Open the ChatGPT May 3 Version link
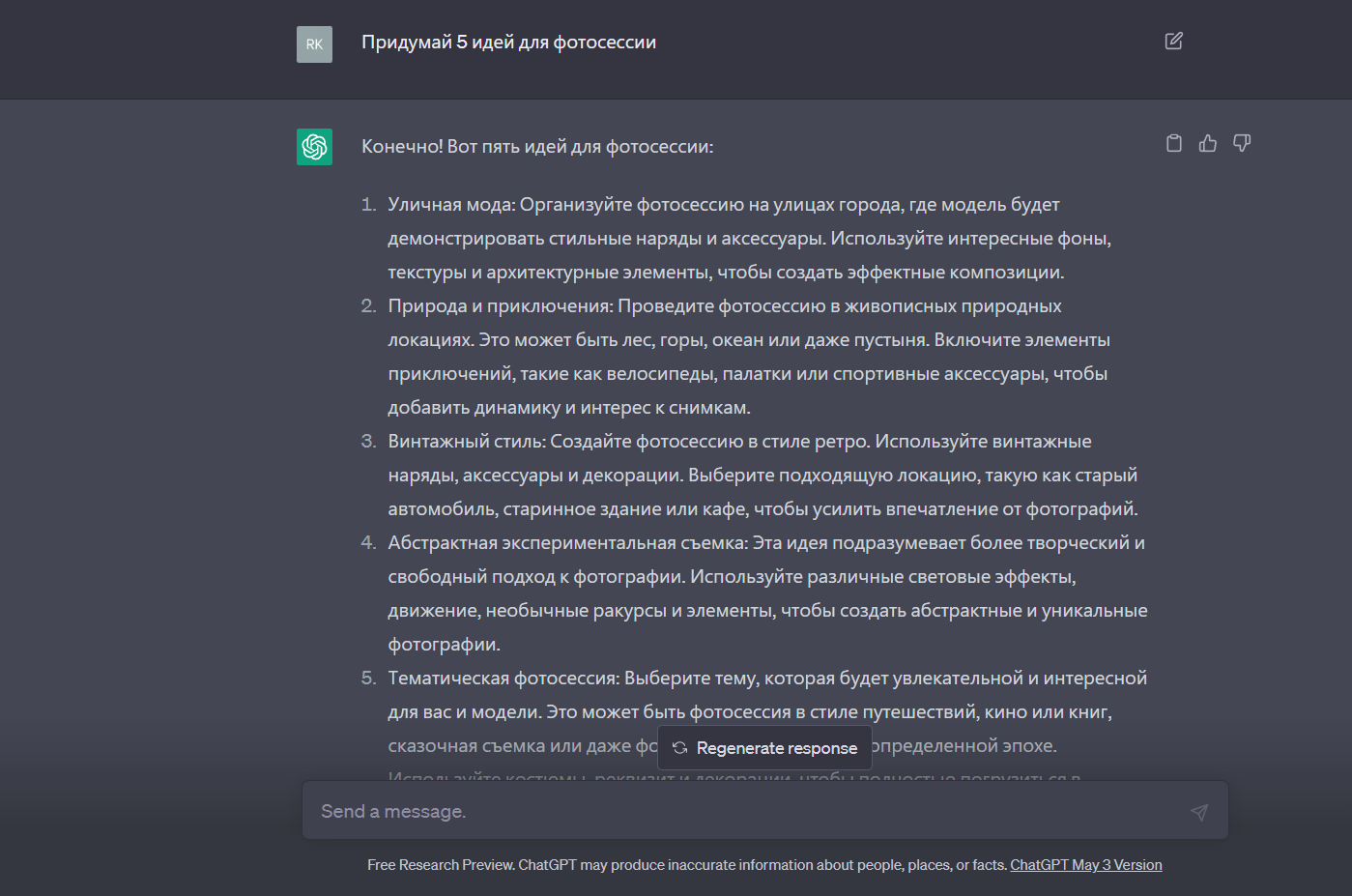1352x896 pixels. click(x=1085, y=865)
